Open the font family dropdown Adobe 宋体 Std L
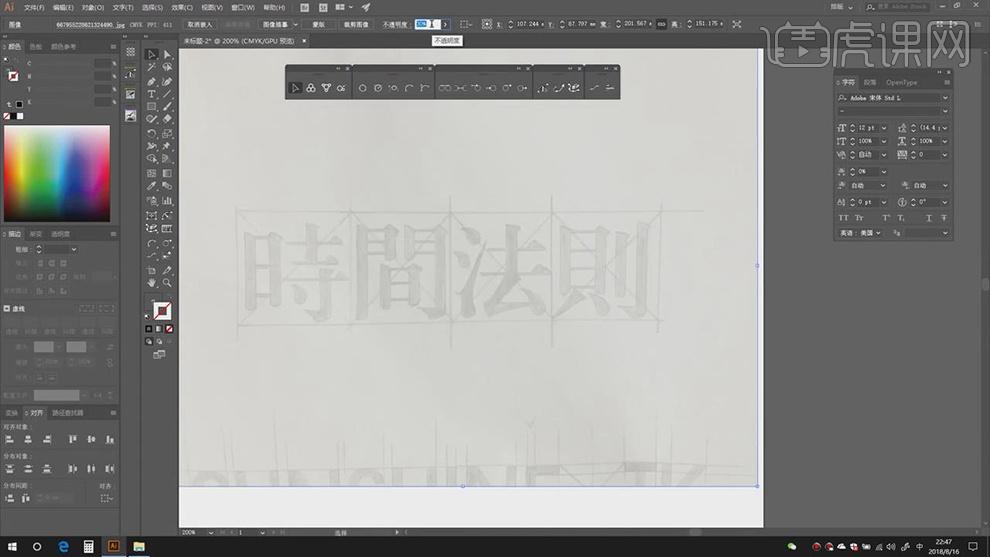This screenshot has height=557, width=990. pyautogui.click(x=945, y=98)
